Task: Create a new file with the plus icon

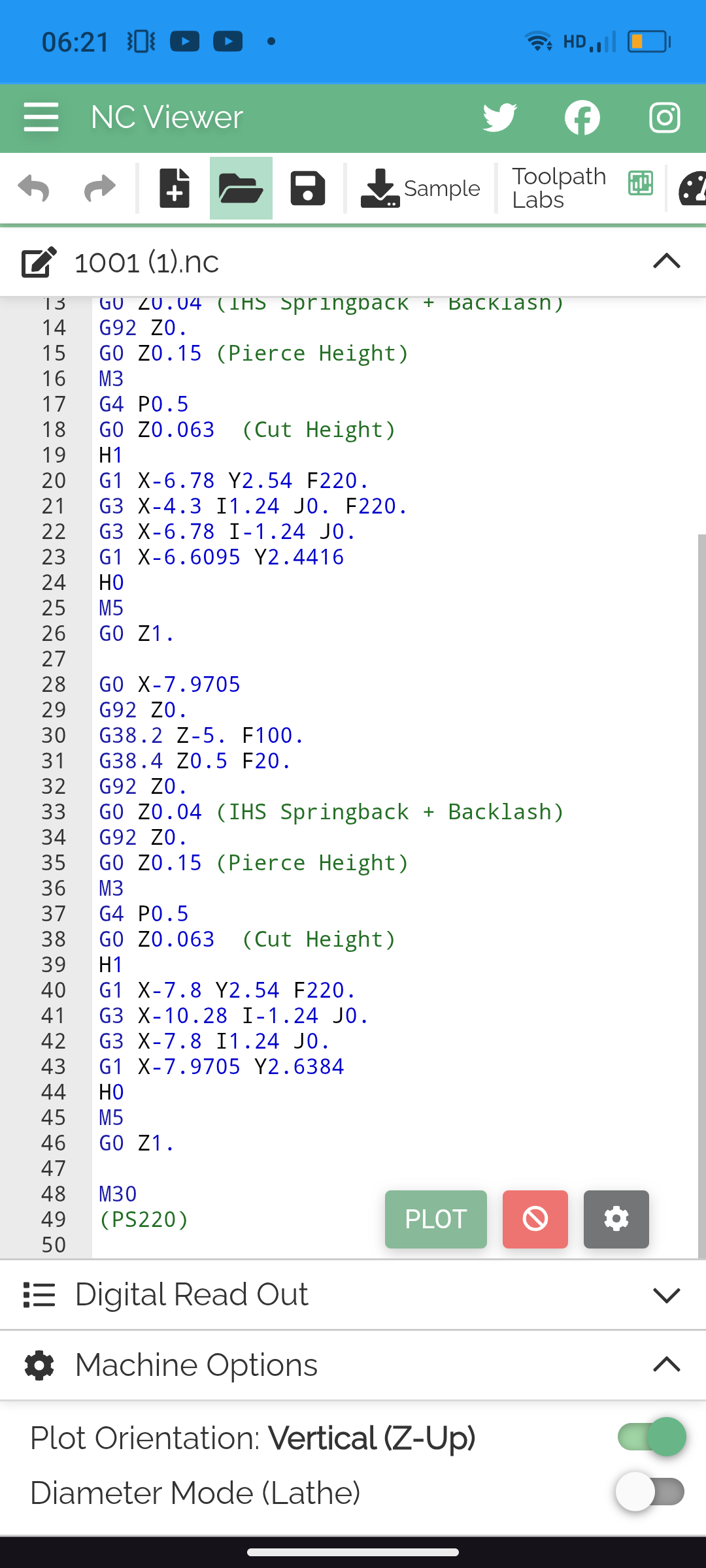Action: [x=175, y=189]
